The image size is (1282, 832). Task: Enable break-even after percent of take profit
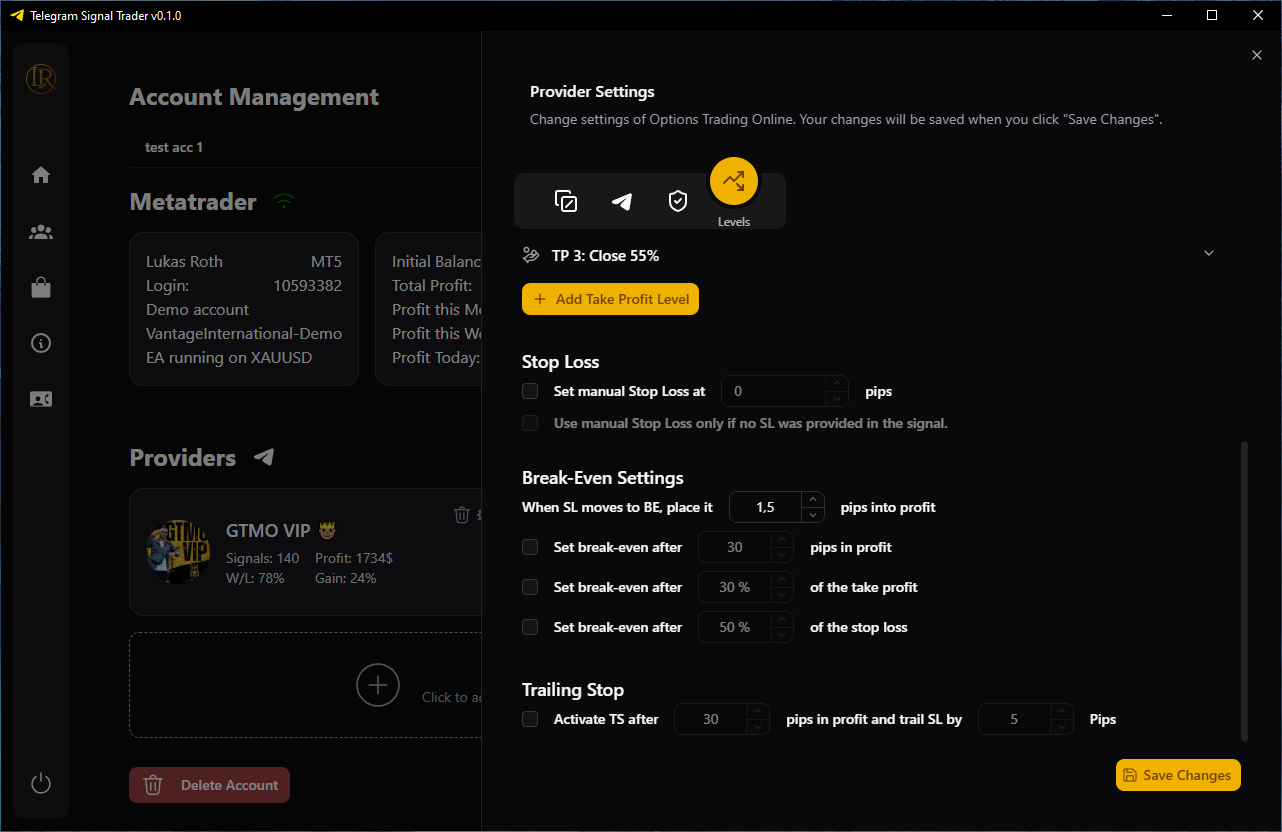(x=530, y=587)
